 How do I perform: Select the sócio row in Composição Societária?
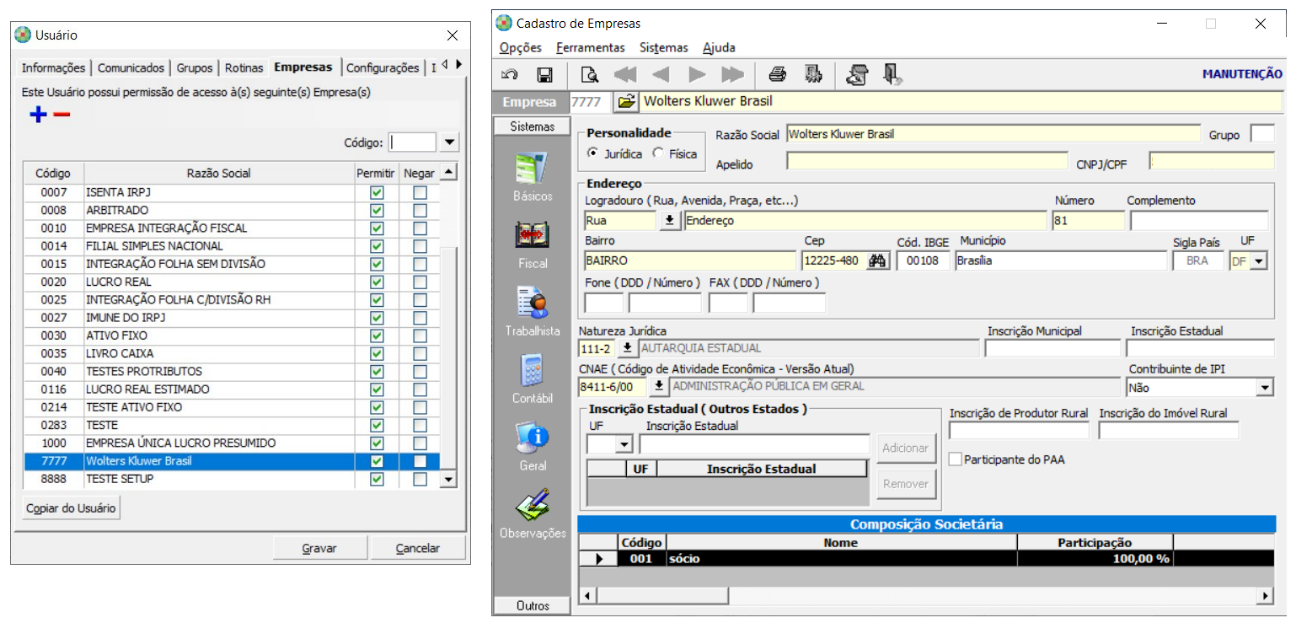[926, 559]
